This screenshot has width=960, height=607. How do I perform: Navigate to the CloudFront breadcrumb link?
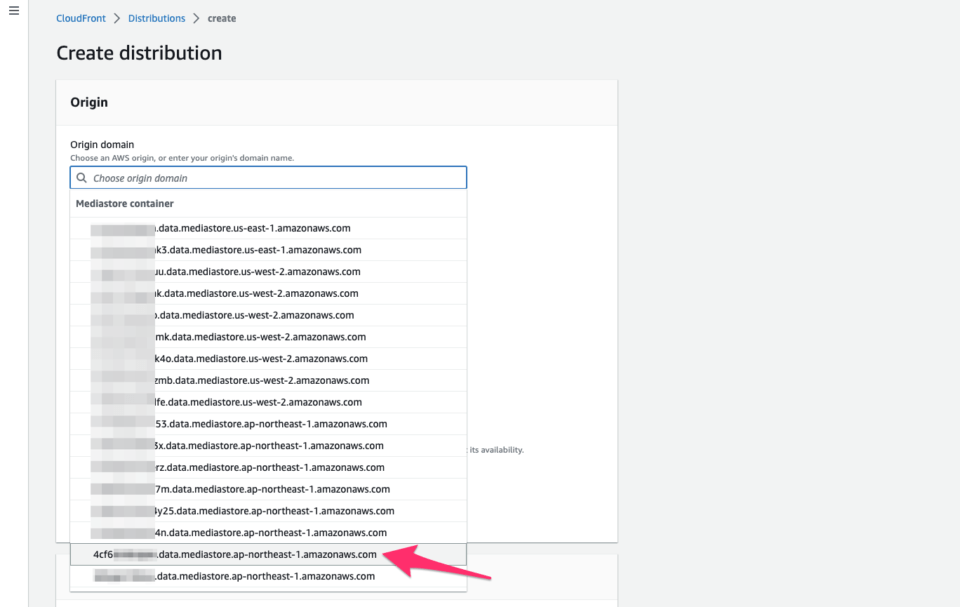coord(80,17)
